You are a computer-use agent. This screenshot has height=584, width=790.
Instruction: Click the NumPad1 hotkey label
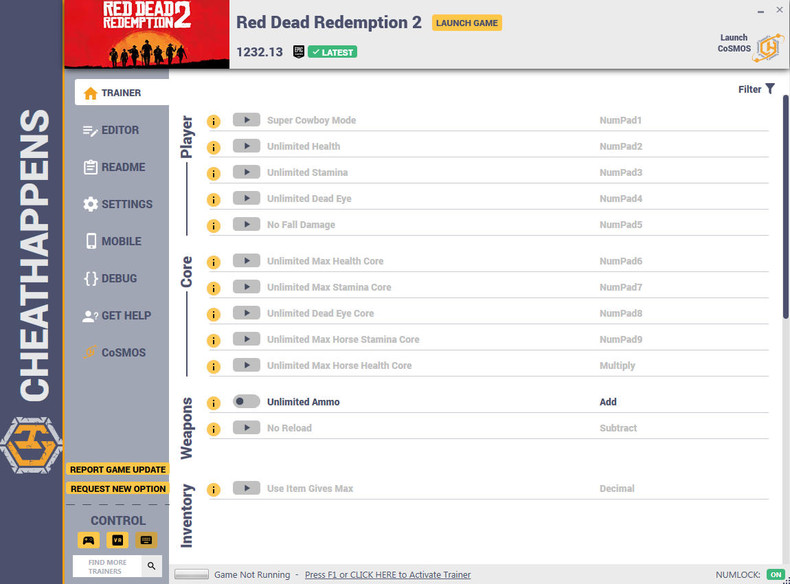(x=620, y=120)
